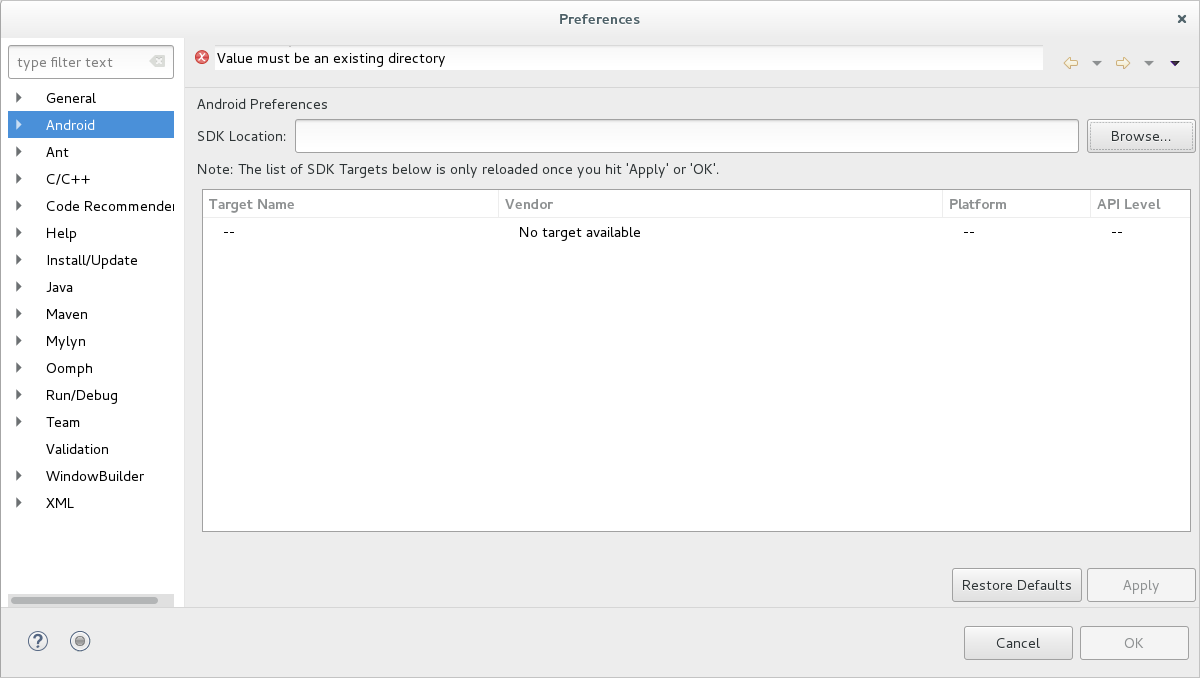Select Team preferences category
Image resolution: width=1200 pixels, height=678 pixels.
(63, 422)
